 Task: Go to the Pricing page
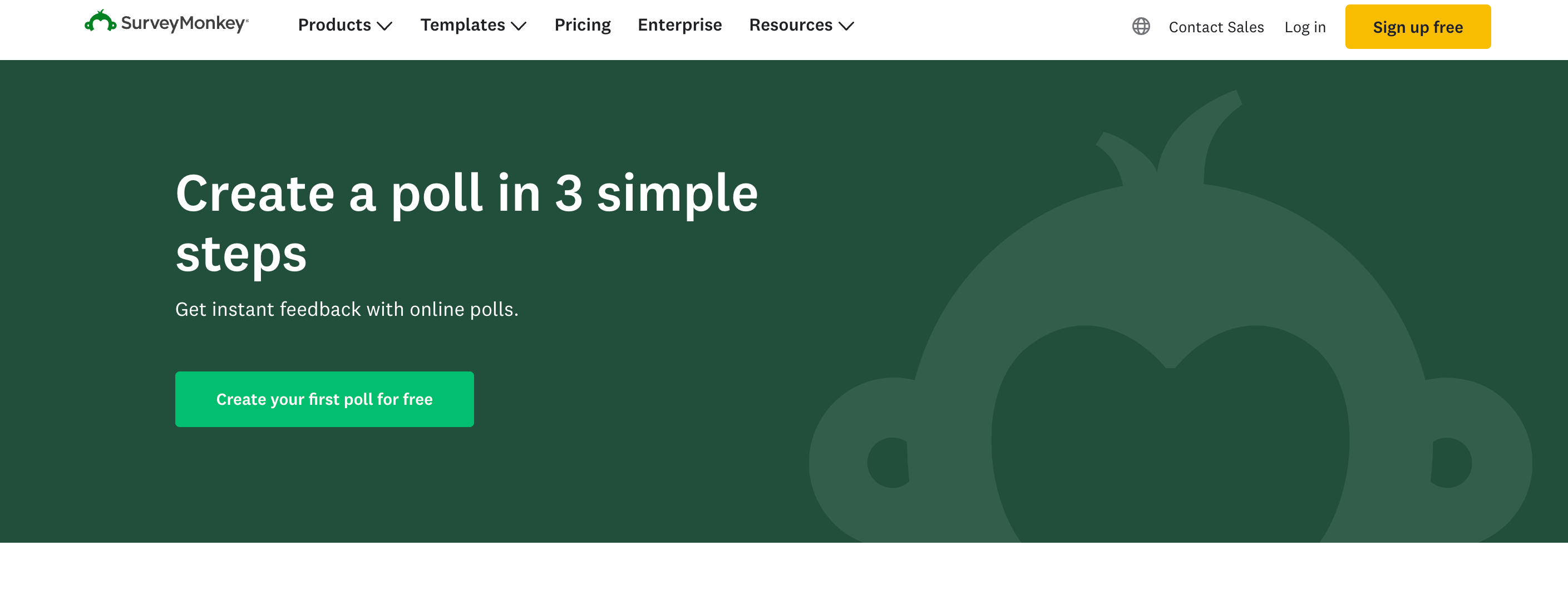pos(582,25)
